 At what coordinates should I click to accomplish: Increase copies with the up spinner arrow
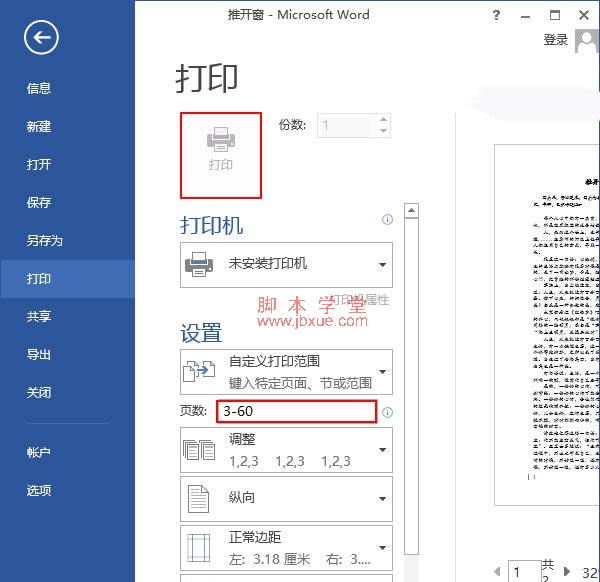383,119
